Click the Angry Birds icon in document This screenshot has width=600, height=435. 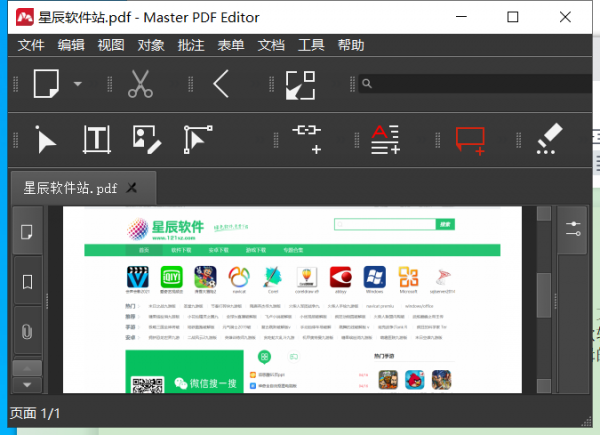pos(415,380)
